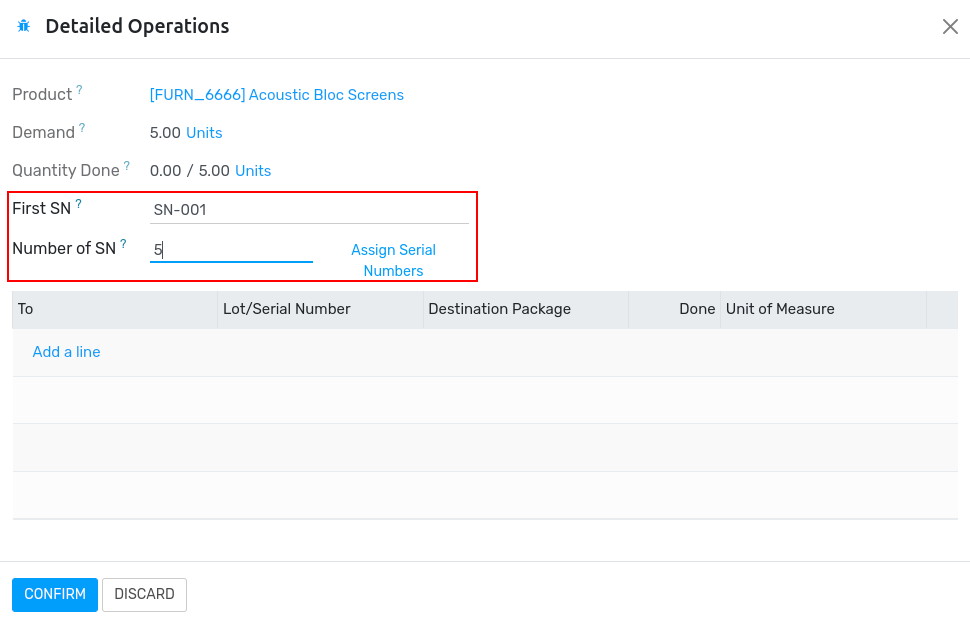Show help tooltip for Demand field
970x623 pixels.
(82, 127)
